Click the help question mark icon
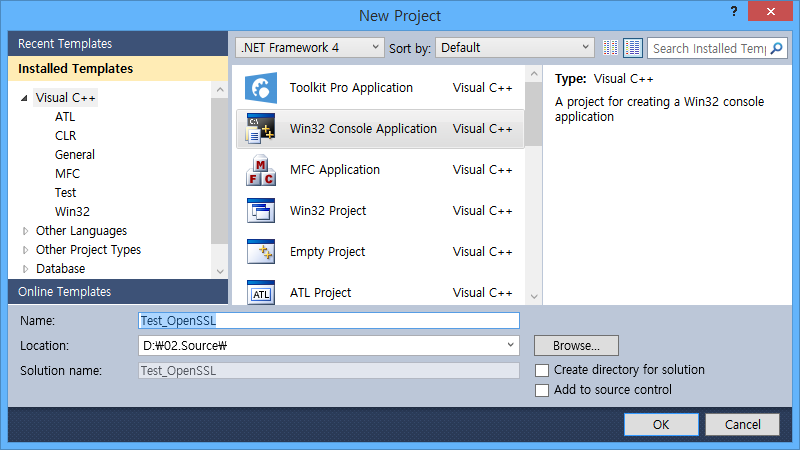Image resolution: width=800 pixels, height=450 pixels. (x=734, y=11)
